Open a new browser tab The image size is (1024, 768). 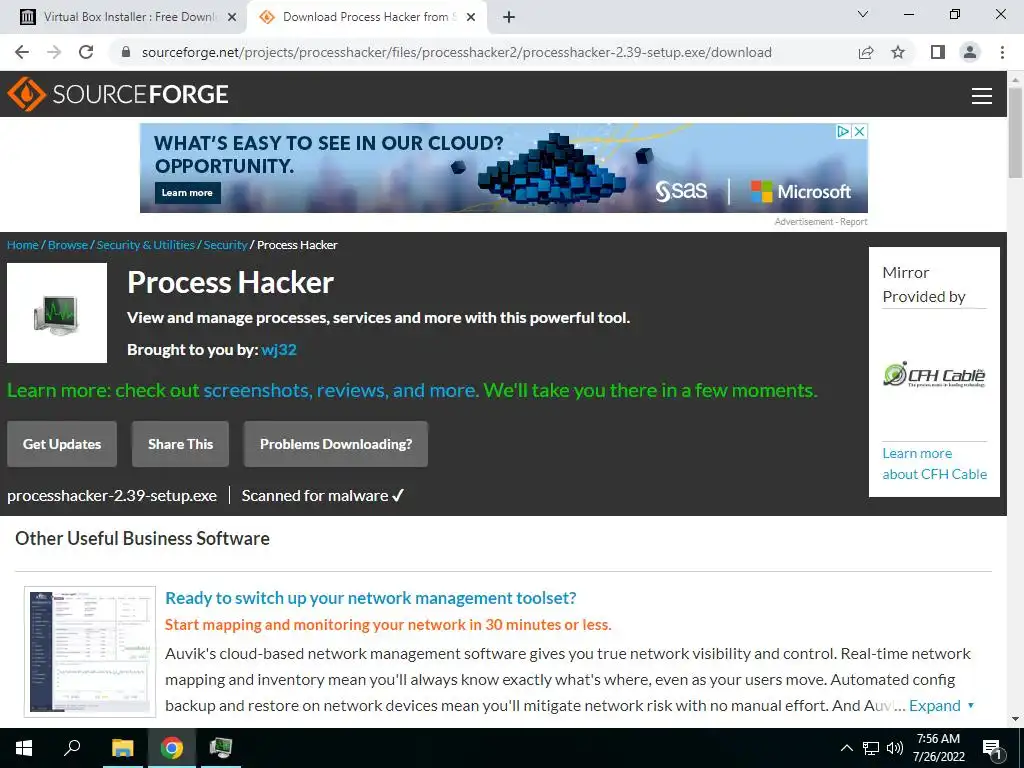(509, 18)
